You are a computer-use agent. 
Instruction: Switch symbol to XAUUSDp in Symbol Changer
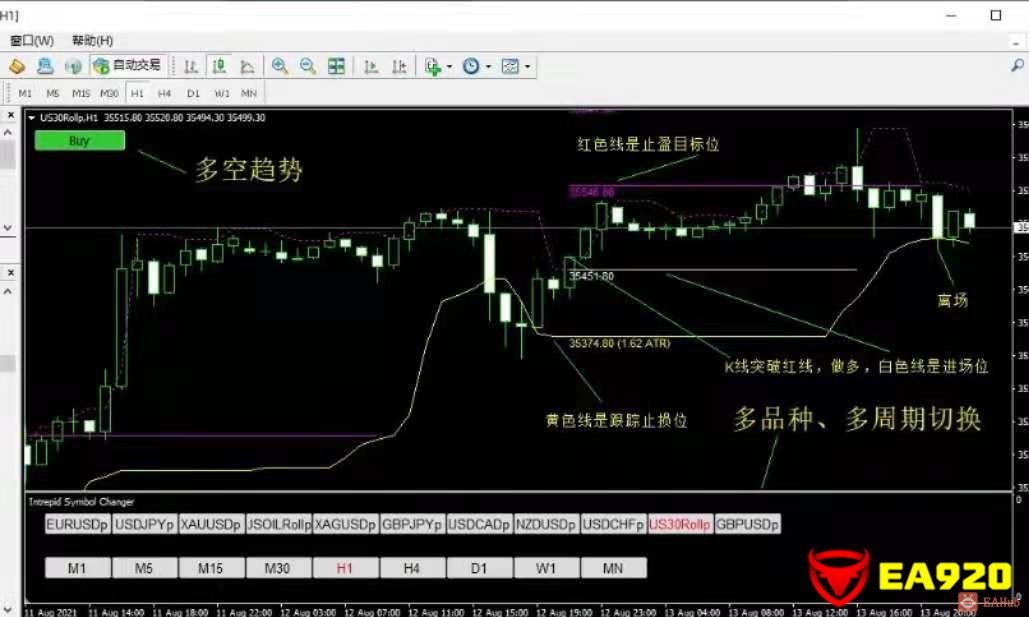tap(212, 524)
